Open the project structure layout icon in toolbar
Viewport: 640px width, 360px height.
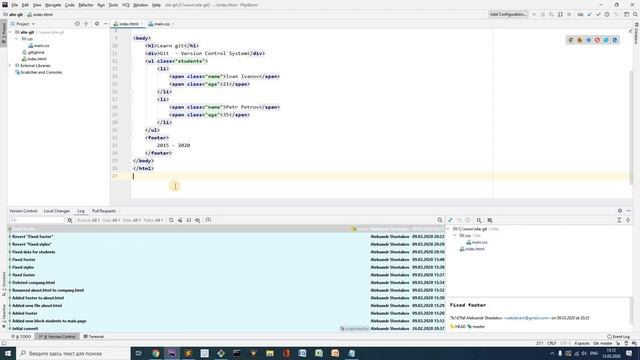pos(627,14)
